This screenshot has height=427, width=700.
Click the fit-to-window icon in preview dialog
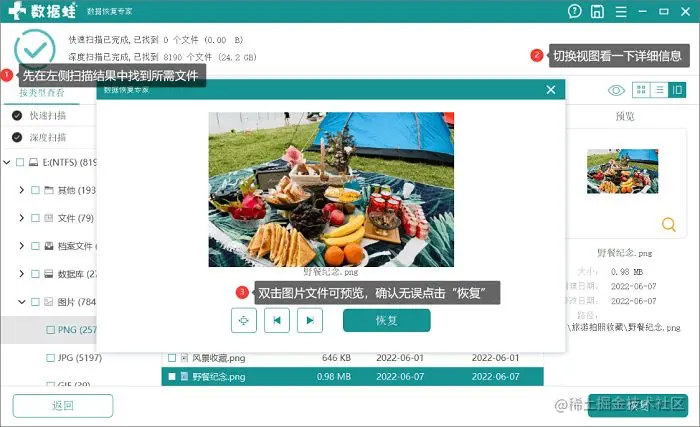pos(244,320)
